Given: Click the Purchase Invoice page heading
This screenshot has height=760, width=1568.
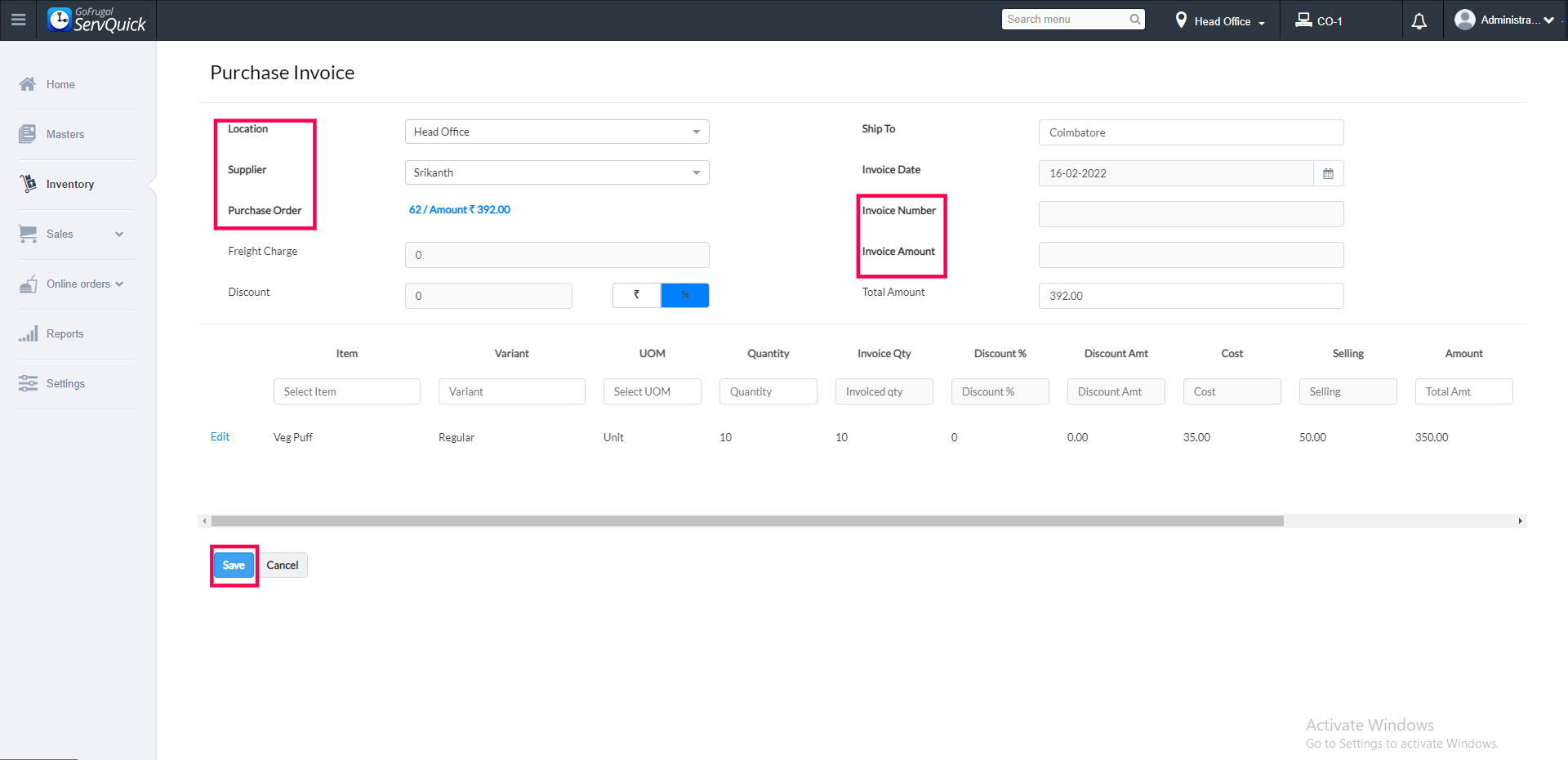Looking at the screenshot, I should [x=283, y=73].
